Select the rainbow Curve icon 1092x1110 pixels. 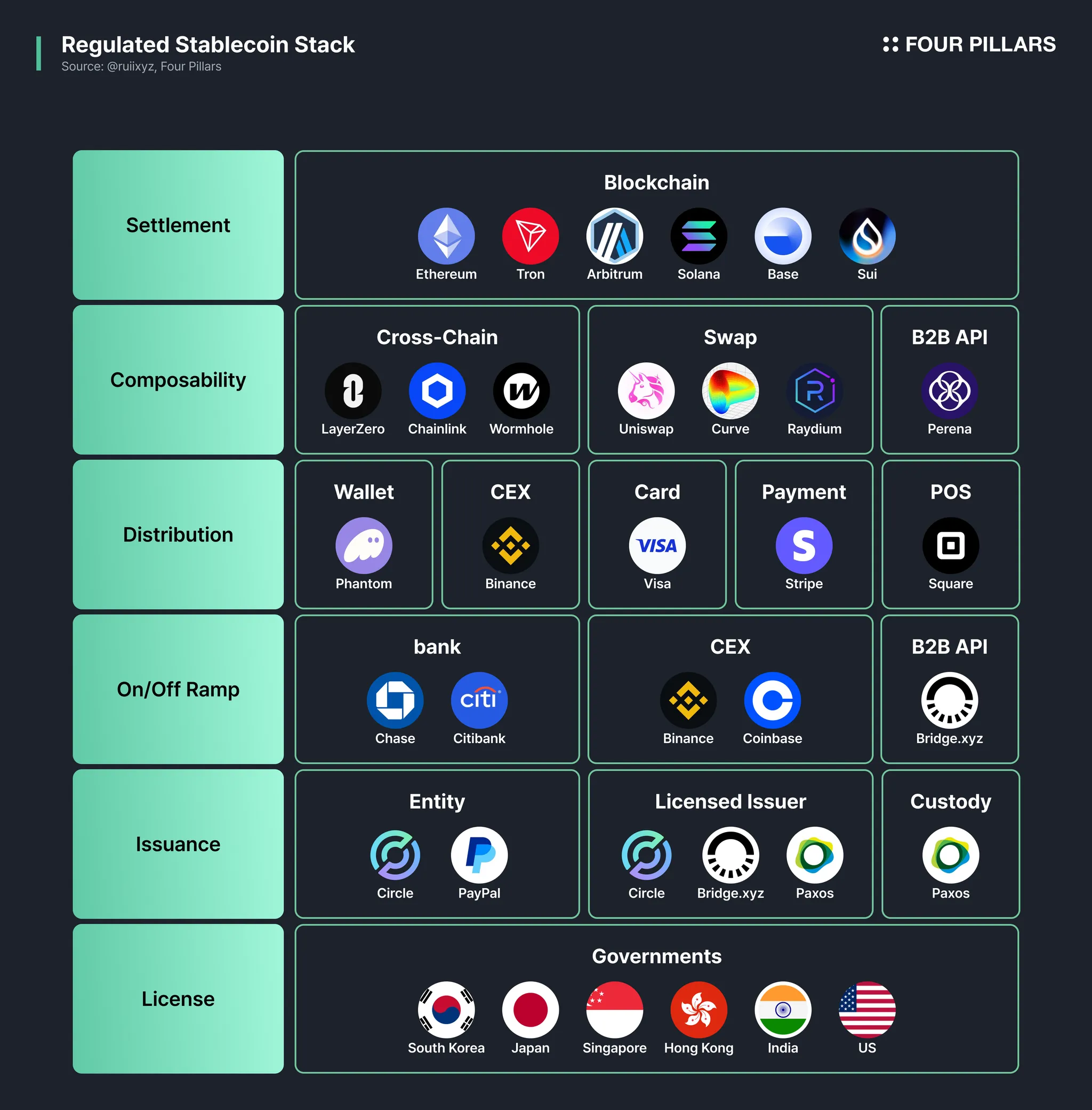coord(730,390)
